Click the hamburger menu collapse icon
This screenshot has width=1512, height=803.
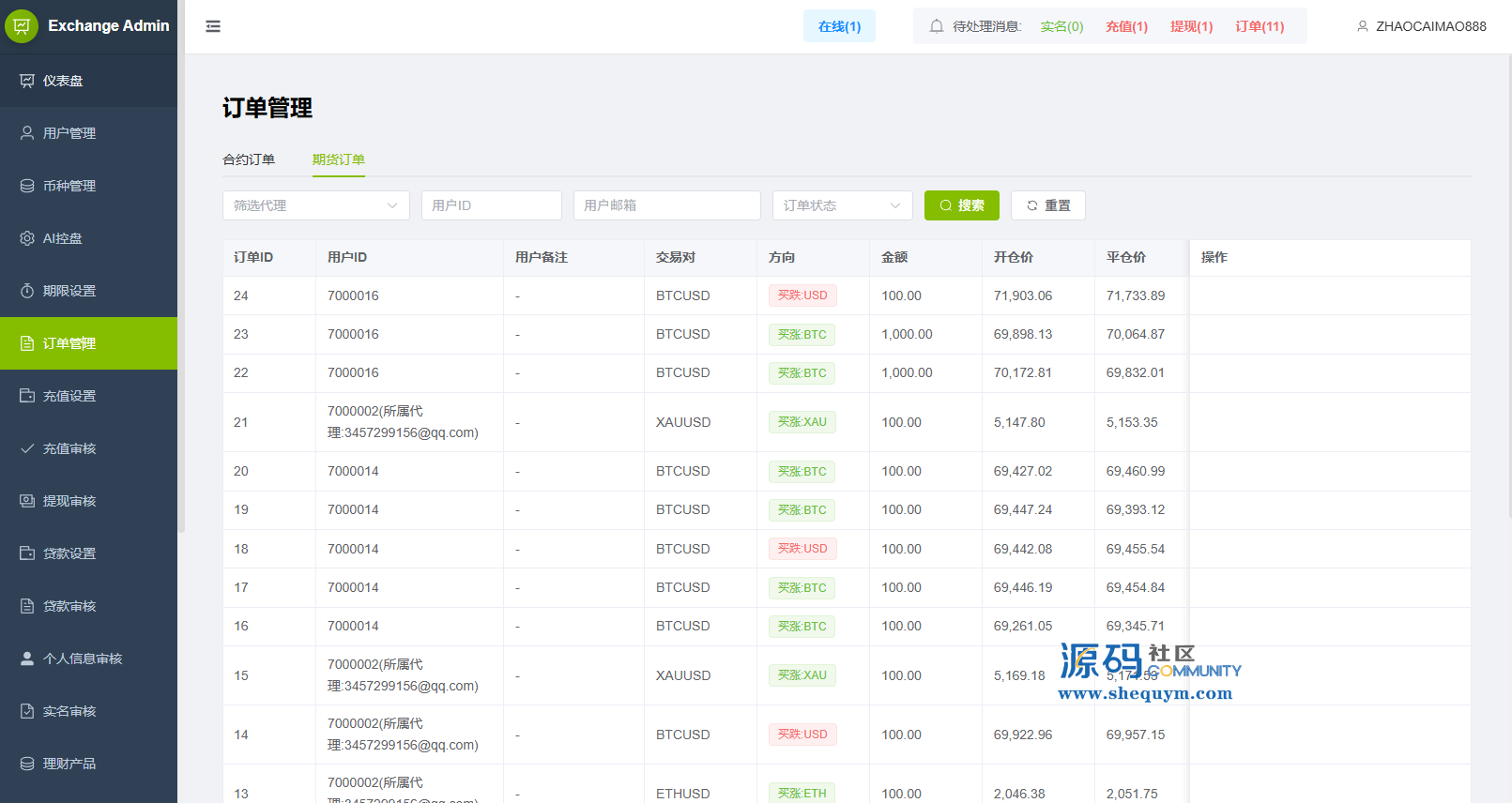(x=213, y=26)
